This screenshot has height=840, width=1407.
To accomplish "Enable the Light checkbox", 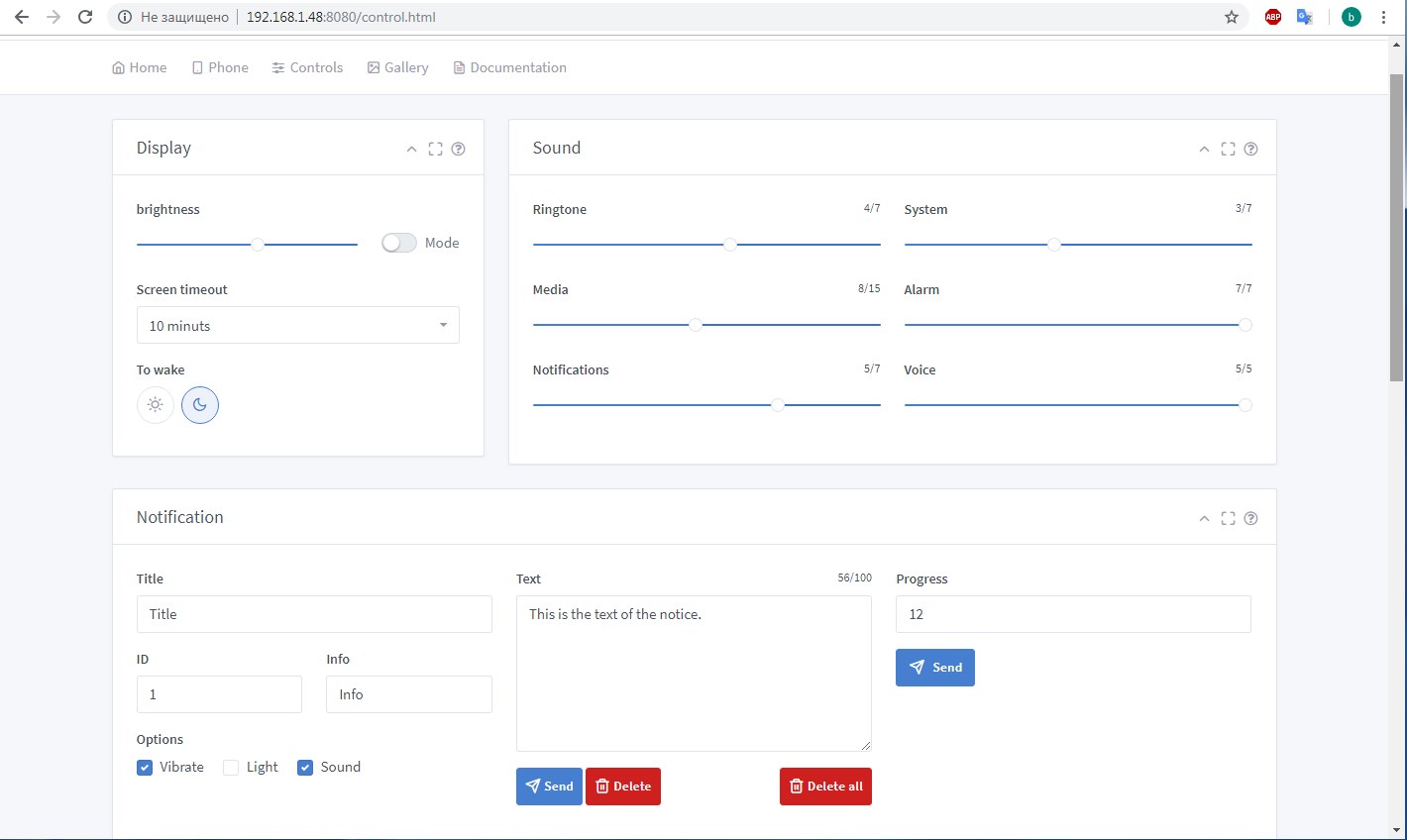I will [x=231, y=768].
